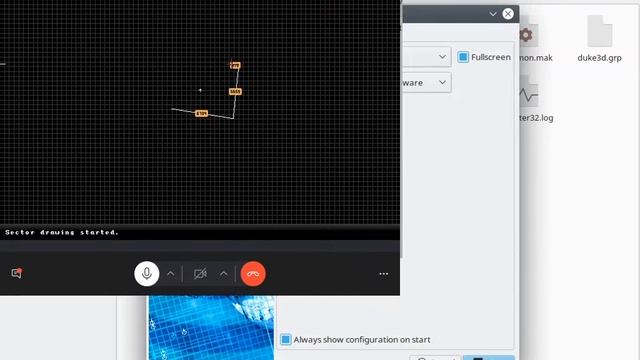Screen dimensions: 640x360
Task: Turn on the camera in the call bar
Action: point(200,273)
